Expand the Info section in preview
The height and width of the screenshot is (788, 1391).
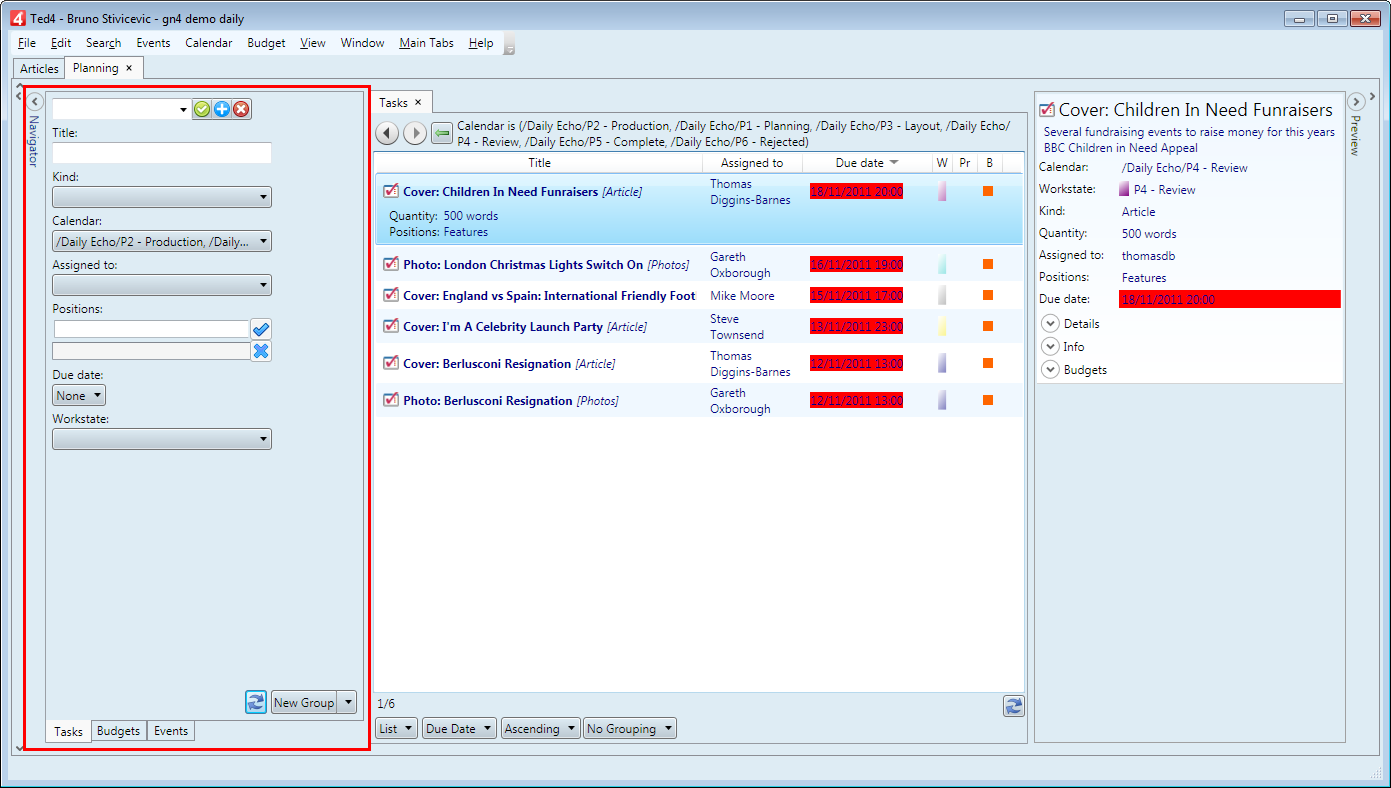1050,346
